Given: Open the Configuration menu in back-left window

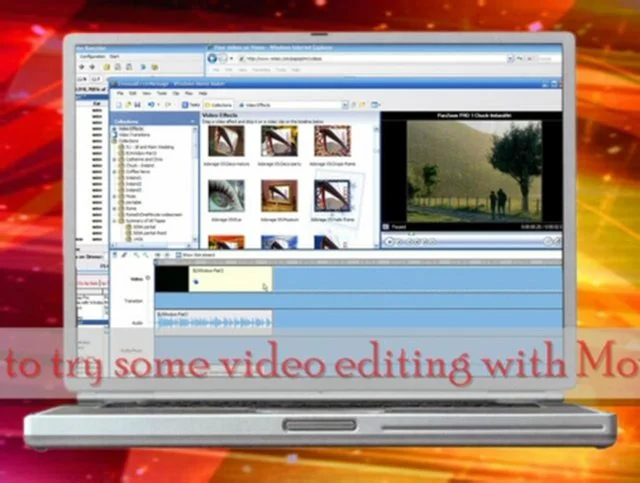Looking at the screenshot, I should 92,56.
